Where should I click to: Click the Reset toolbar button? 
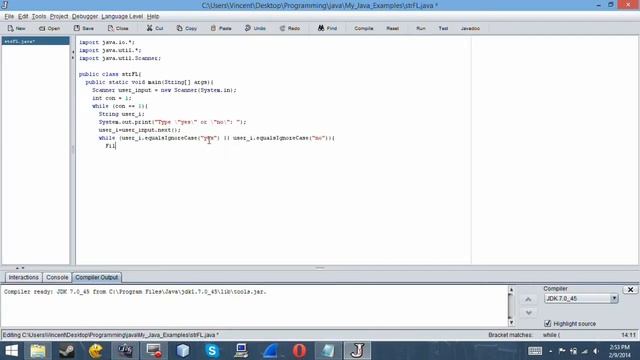coord(393,29)
